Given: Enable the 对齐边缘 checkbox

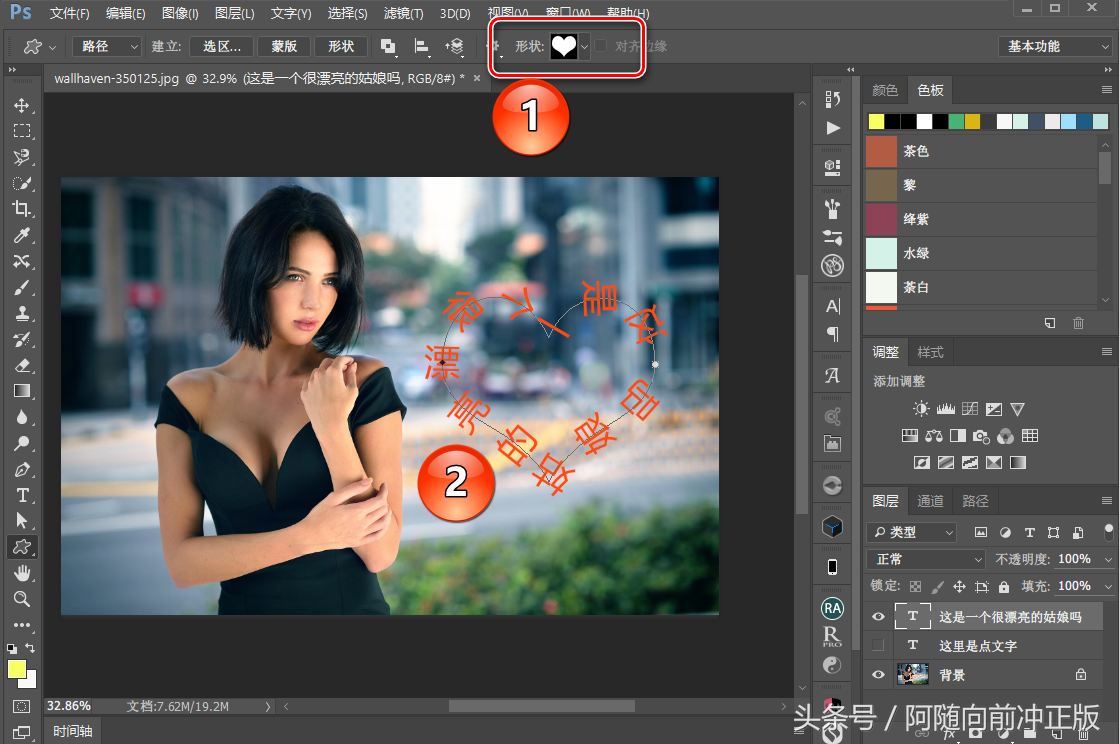Looking at the screenshot, I should pyautogui.click(x=600, y=46).
